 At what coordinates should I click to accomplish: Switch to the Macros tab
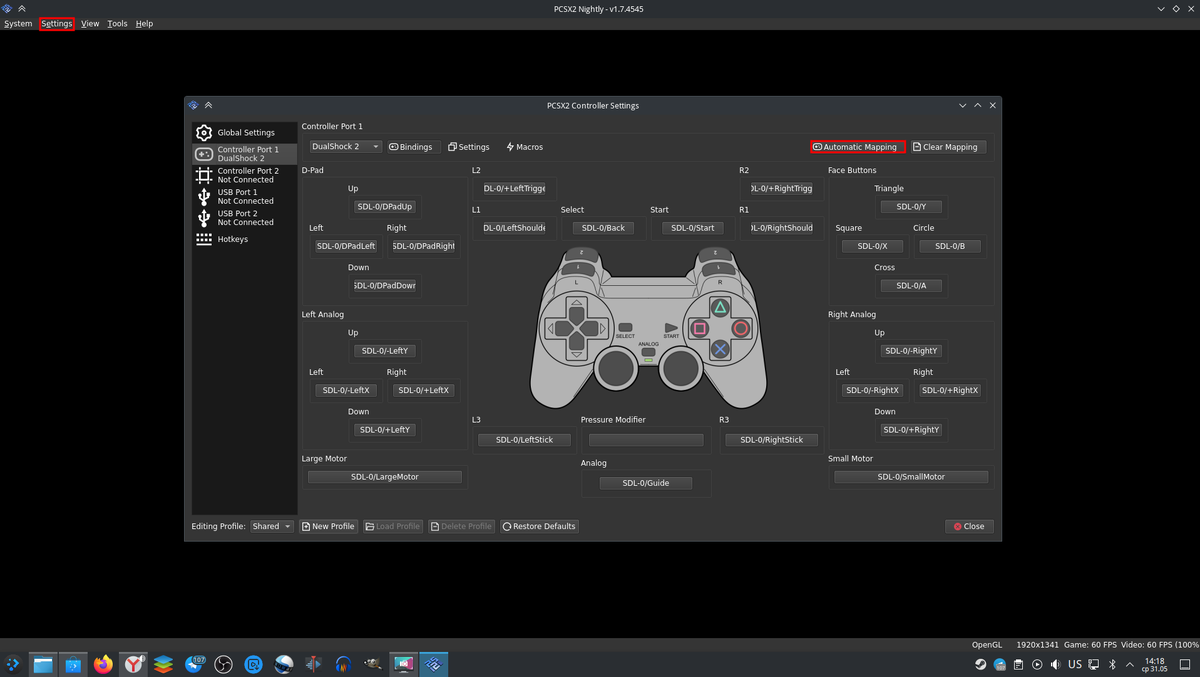524,147
